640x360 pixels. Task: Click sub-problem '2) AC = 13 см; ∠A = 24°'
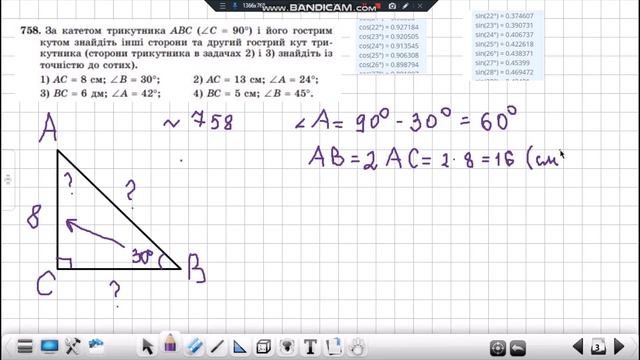(x=256, y=79)
